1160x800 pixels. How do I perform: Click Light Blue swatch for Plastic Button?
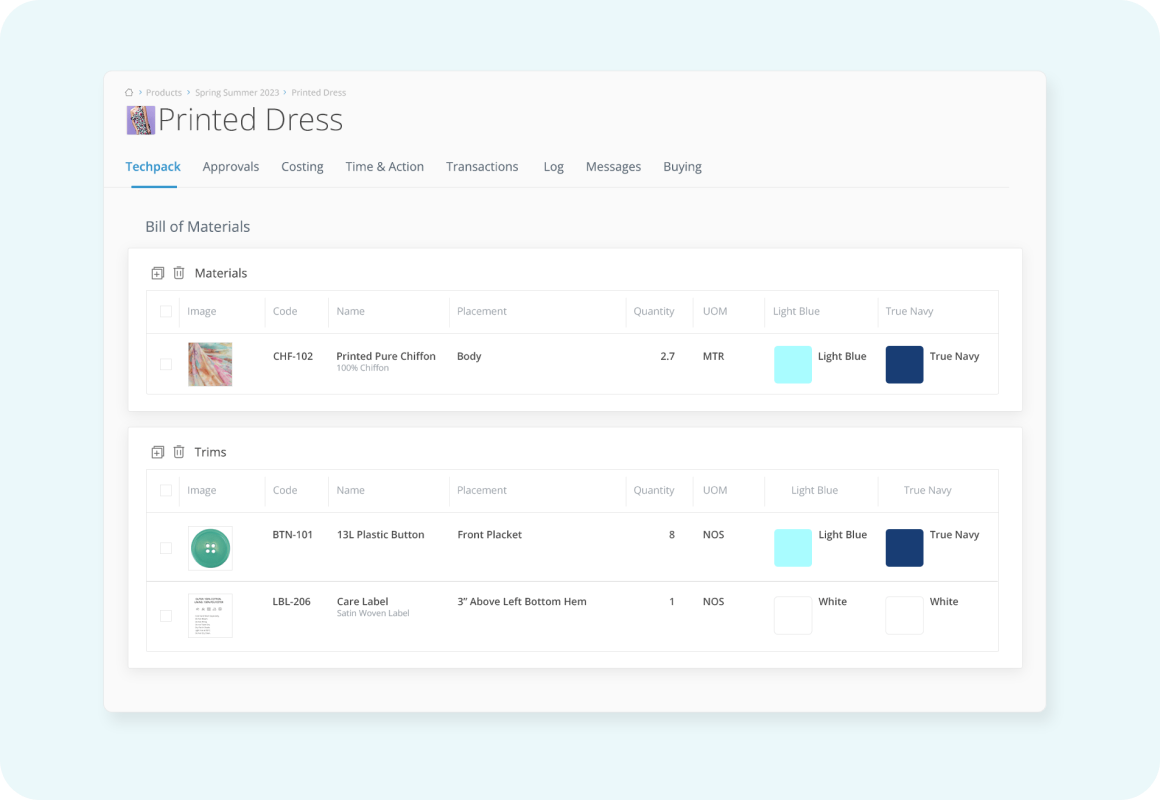pyautogui.click(x=793, y=548)
